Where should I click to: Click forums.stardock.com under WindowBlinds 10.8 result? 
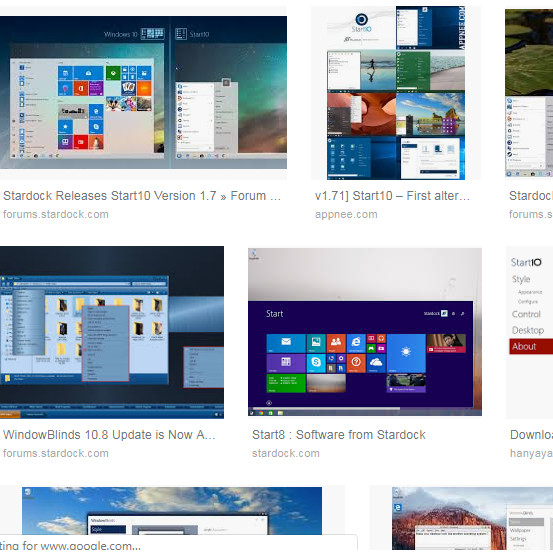pyautogui.click(x=56, y=453)
